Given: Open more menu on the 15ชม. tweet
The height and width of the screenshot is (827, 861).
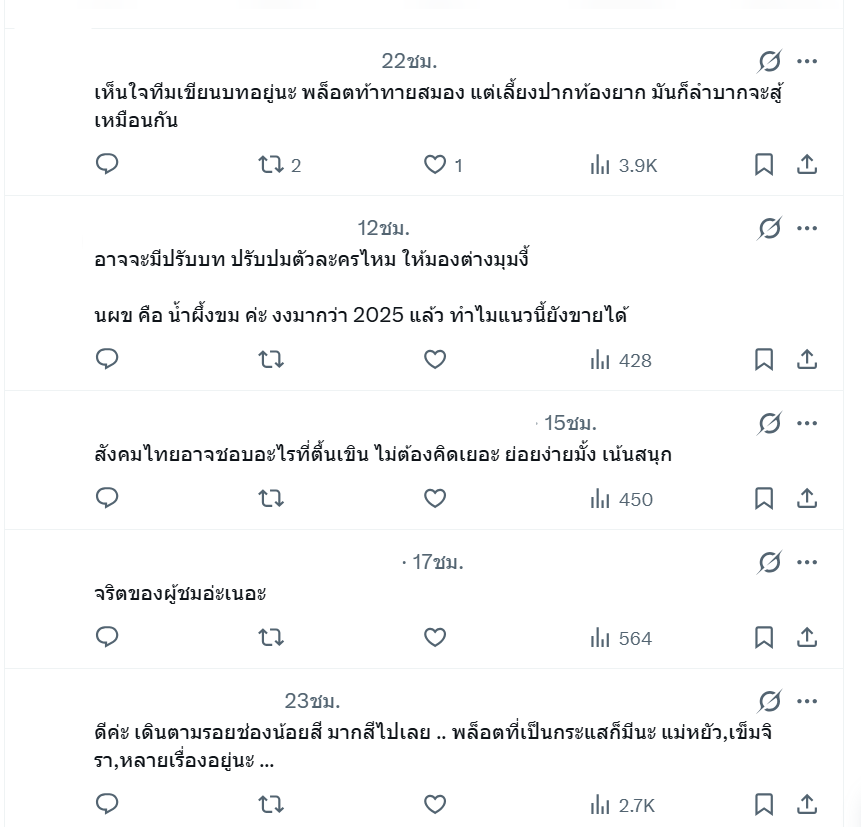Looking at the screenshot, I should 807,423.
